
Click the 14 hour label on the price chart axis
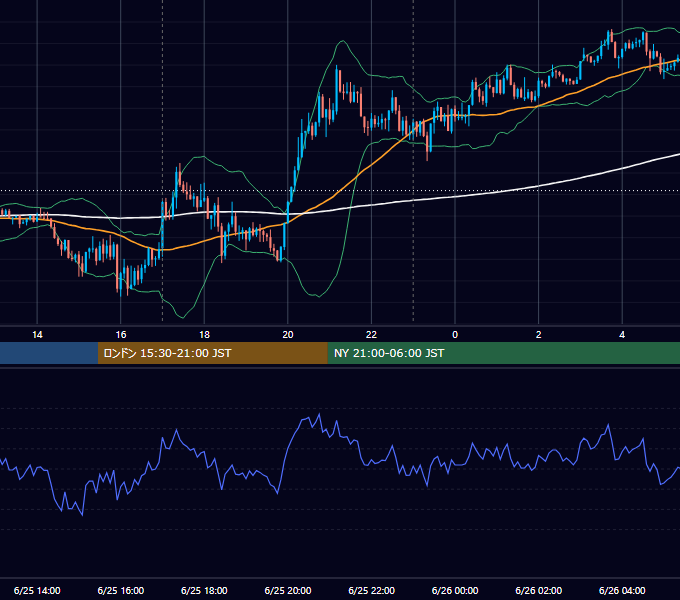click(x=37, y=335)
